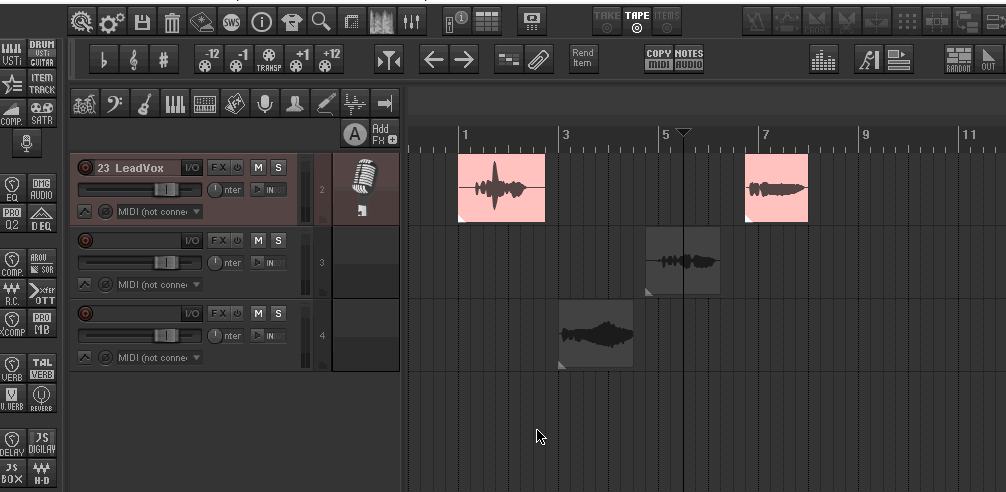Click bar 9 on the timeline ruler
The image size is (1006, 492).
[866, 135]
